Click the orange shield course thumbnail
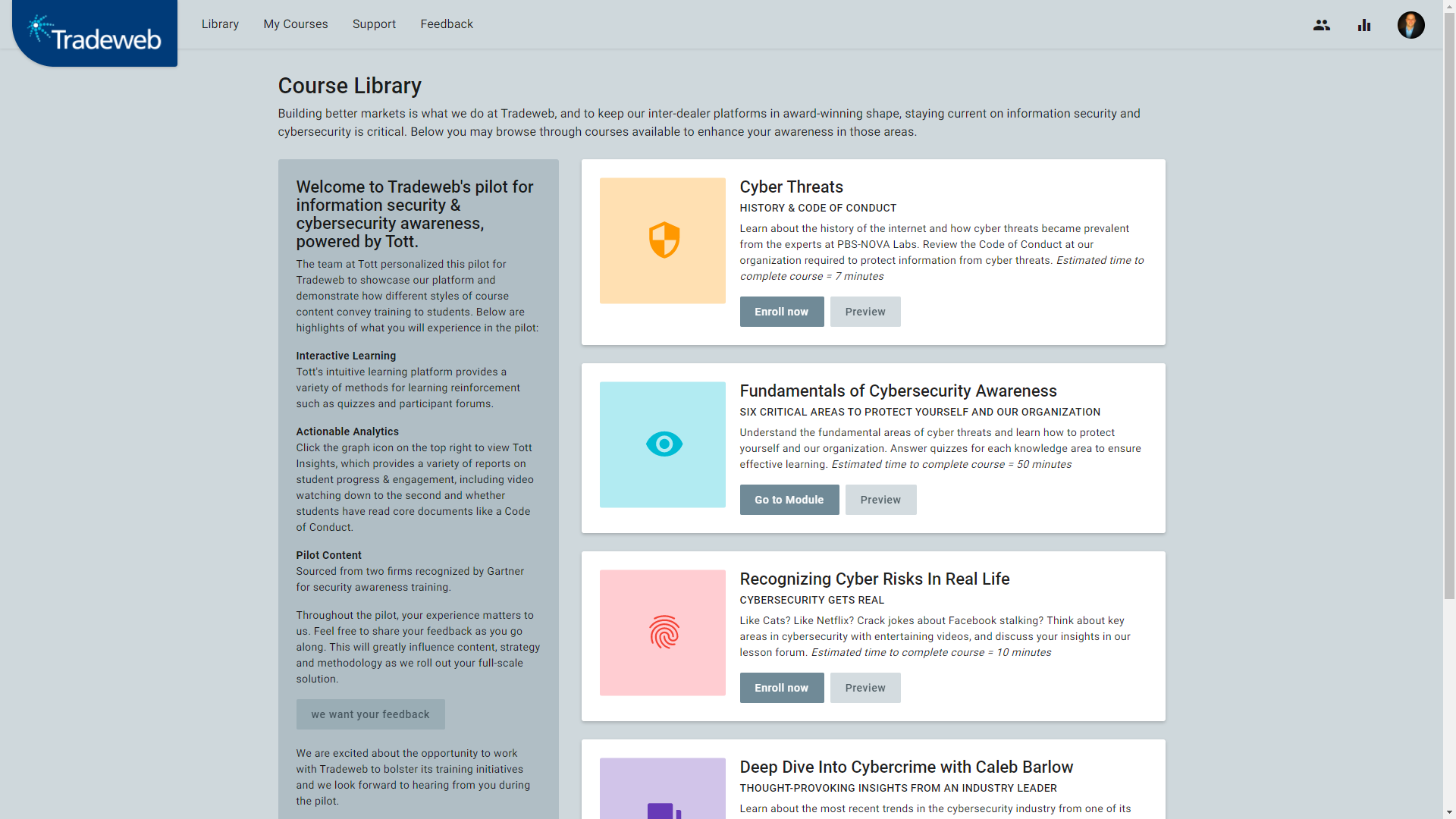Image resolution: width=1456 pixels, height=819 pixels. coord(662,240)
